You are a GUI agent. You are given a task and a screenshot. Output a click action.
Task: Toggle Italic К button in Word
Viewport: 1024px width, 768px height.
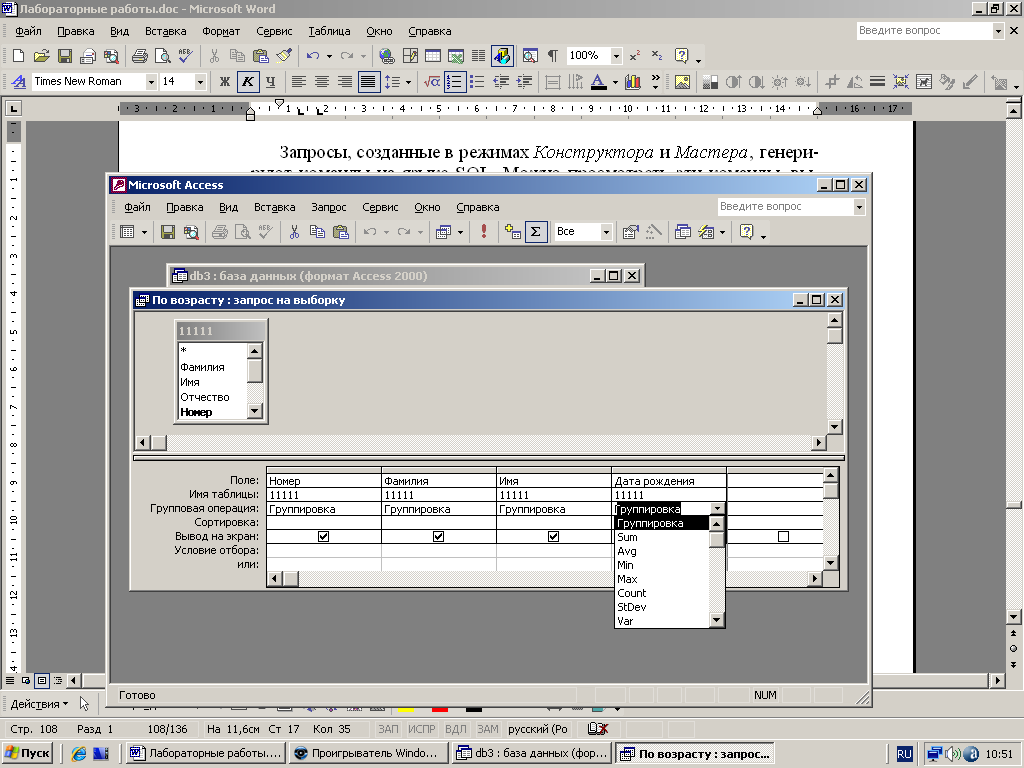(248, 82)
